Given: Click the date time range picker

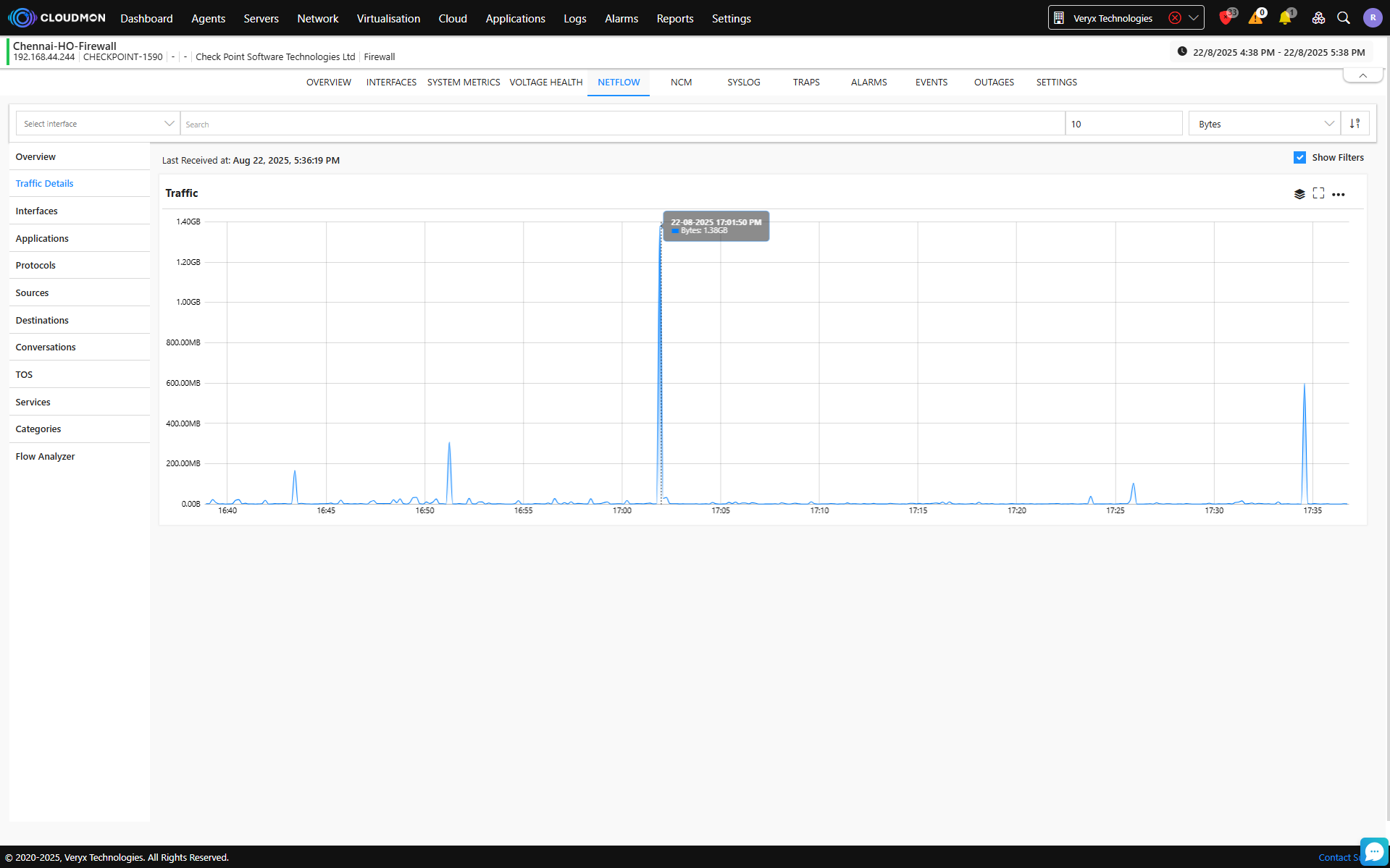Looking at the screenshot, I should pos(1271,52).
